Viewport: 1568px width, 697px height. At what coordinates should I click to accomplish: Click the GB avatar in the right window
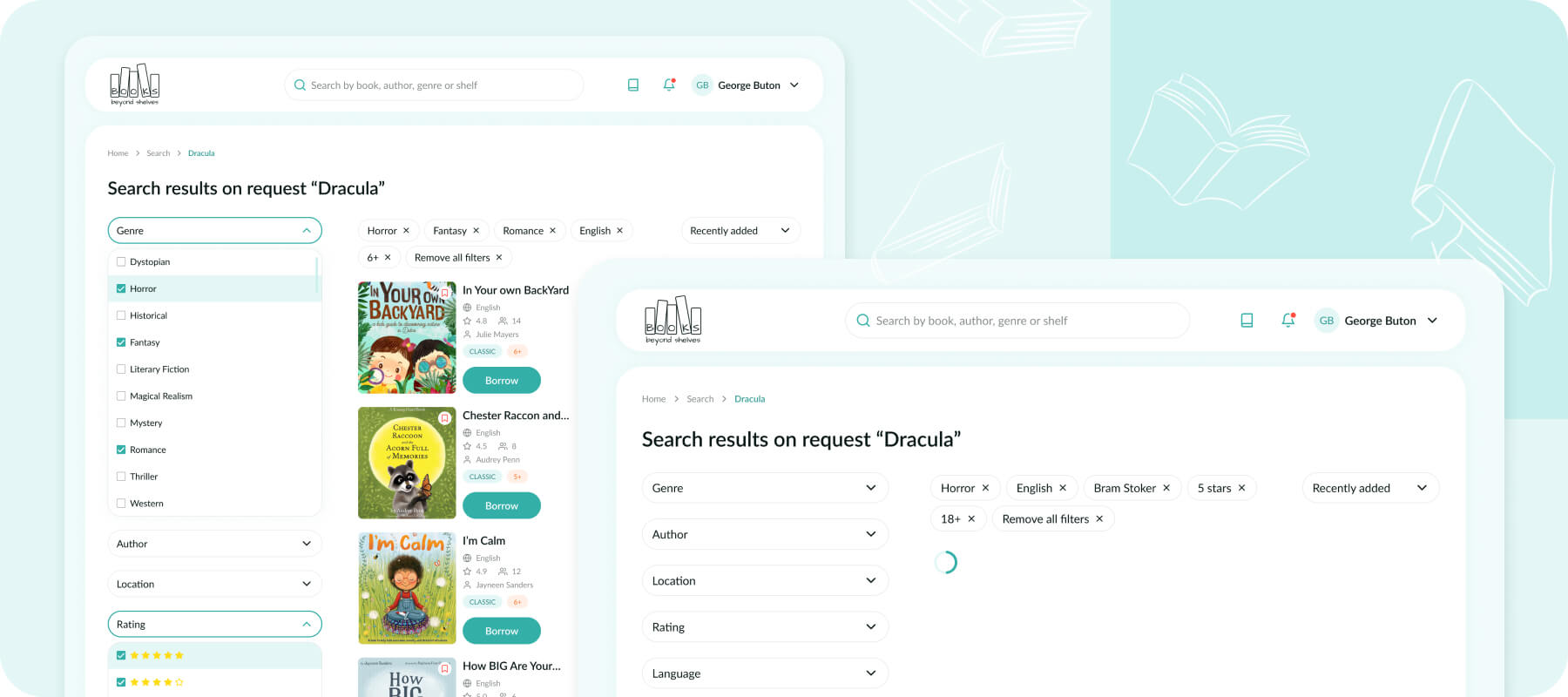[1326, 321]
